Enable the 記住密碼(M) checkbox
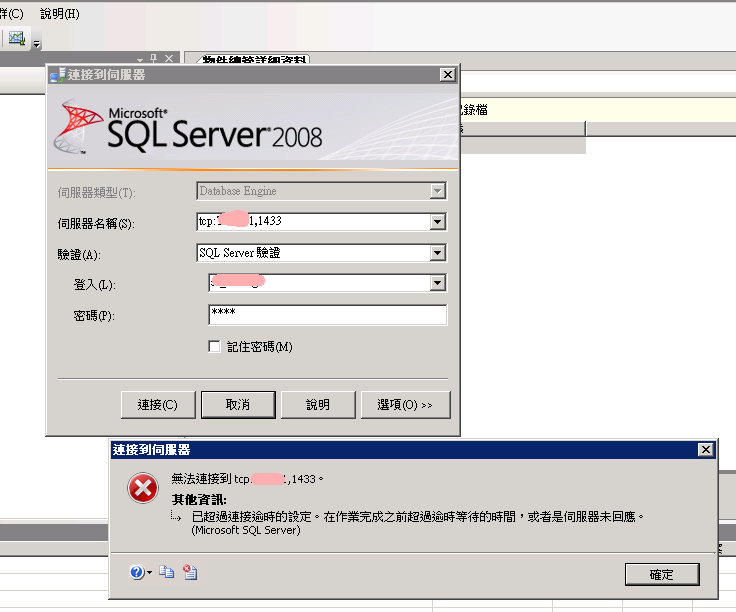Screen dimensions: 736x612 click(x=215, y=347)
